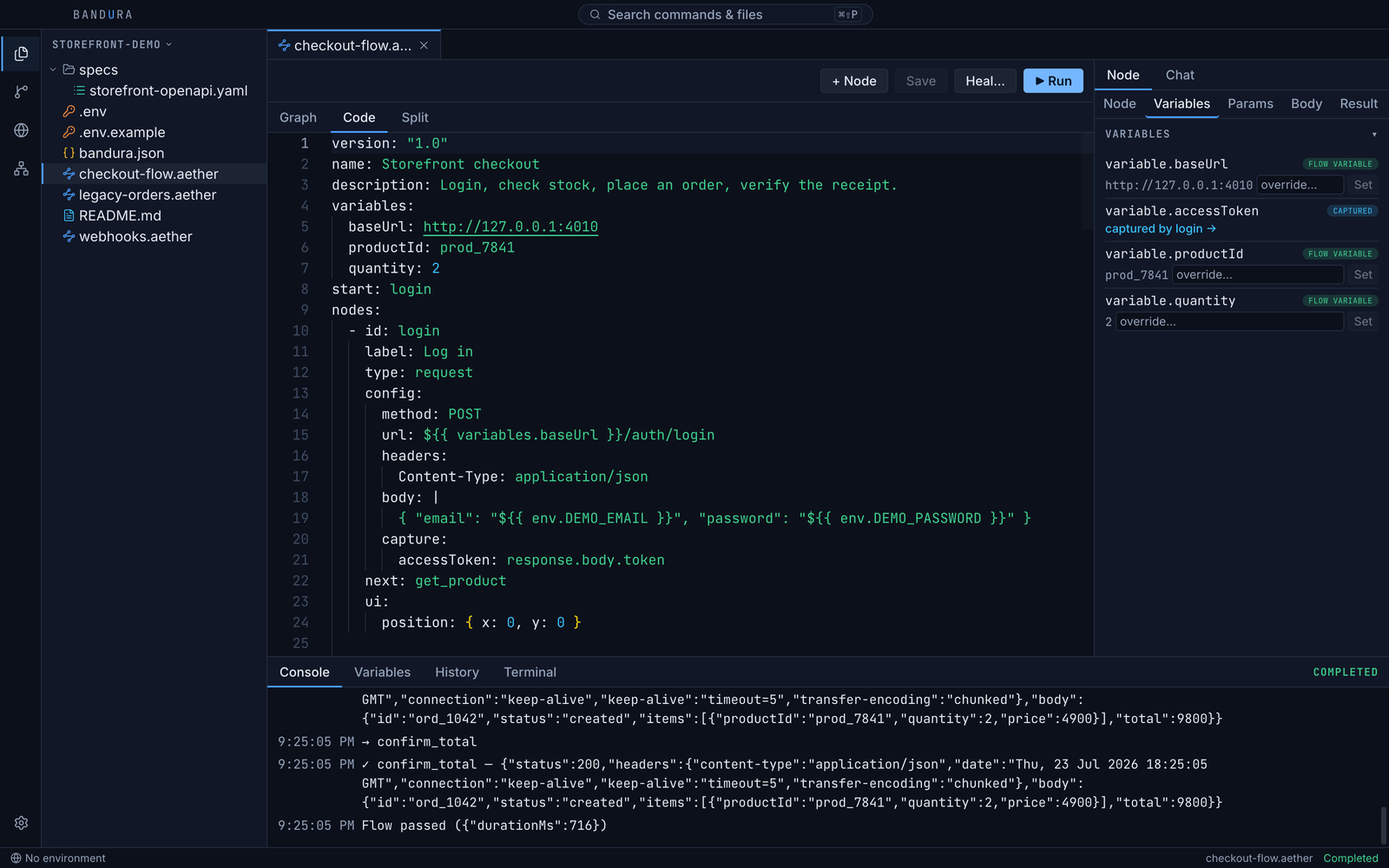Open the Chat panel tab
The width and height of the screenshot is (1389, 868).
coord(1180,75)
